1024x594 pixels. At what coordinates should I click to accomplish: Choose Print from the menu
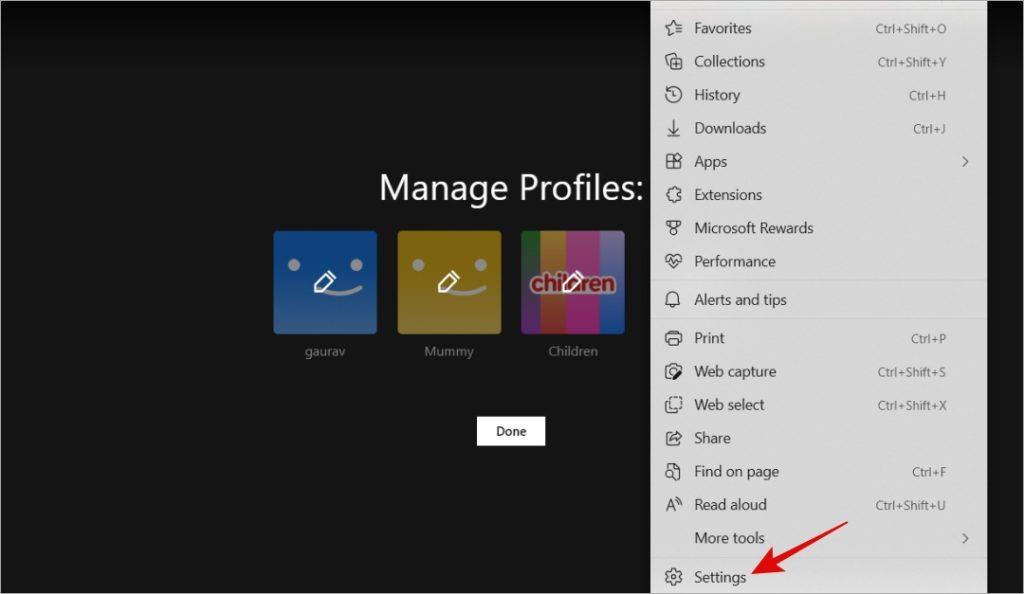point(819,338)
